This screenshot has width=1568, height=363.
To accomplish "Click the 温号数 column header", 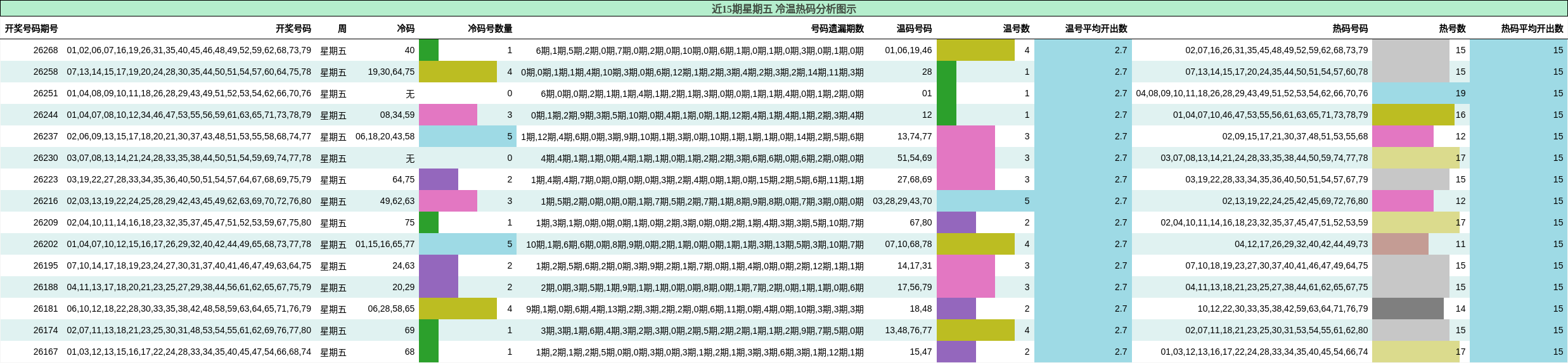I will [1016, 29].
